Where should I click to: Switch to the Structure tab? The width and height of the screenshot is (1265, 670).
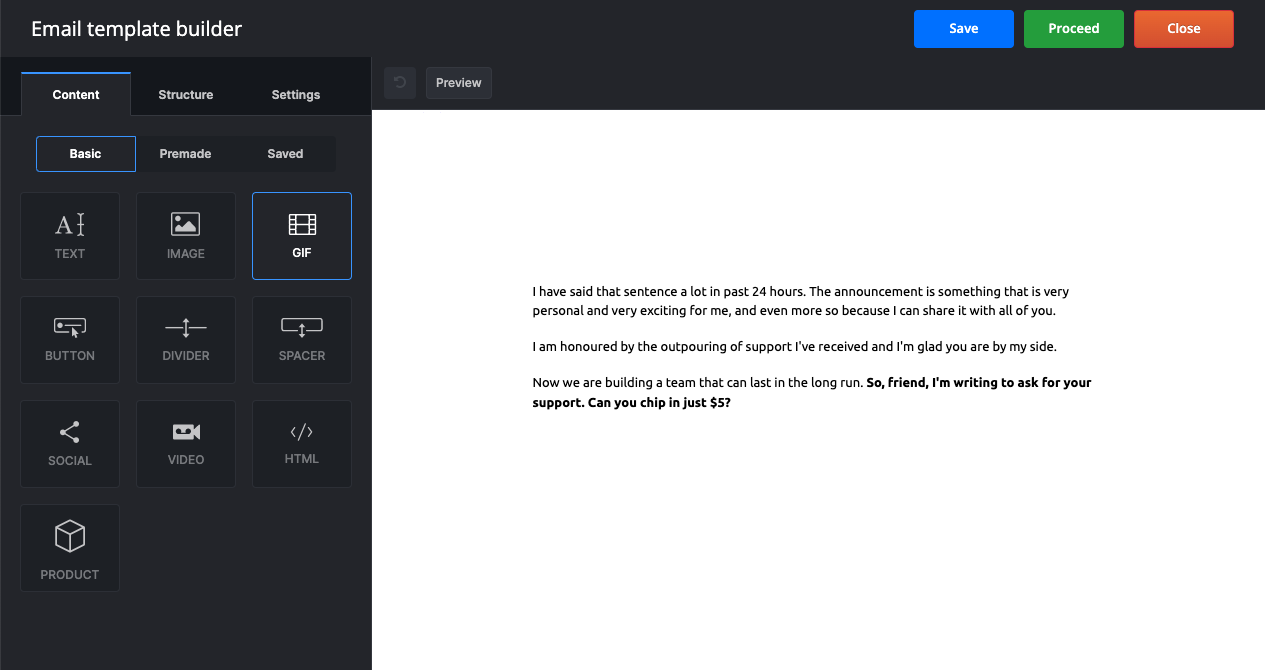tap(186, 94)
